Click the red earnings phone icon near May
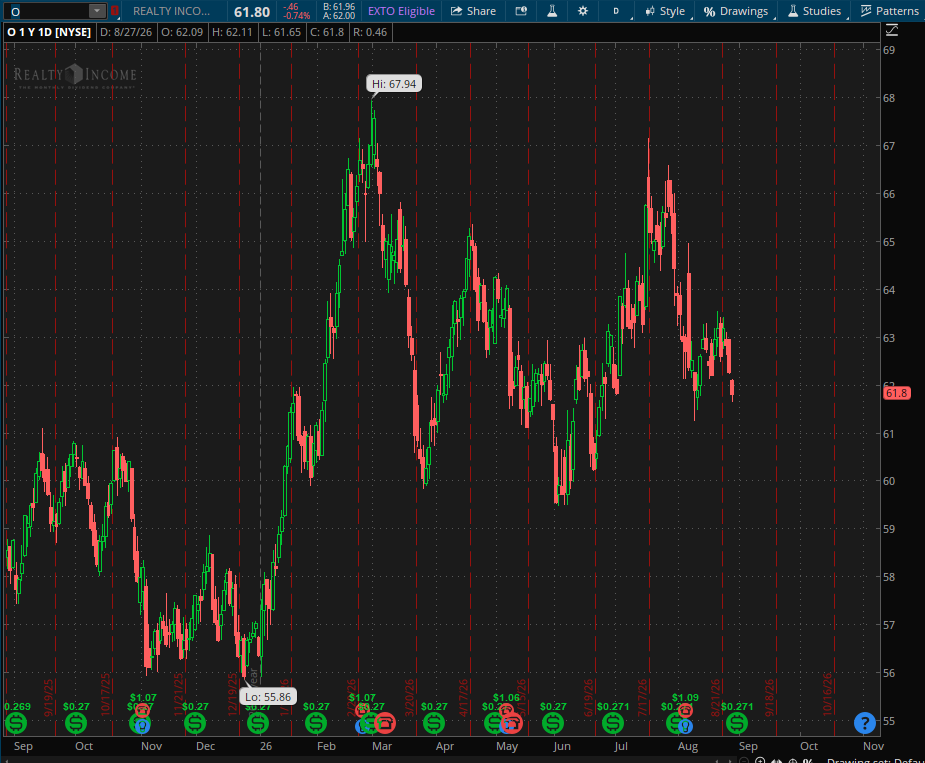 click(x=512, y=723)
